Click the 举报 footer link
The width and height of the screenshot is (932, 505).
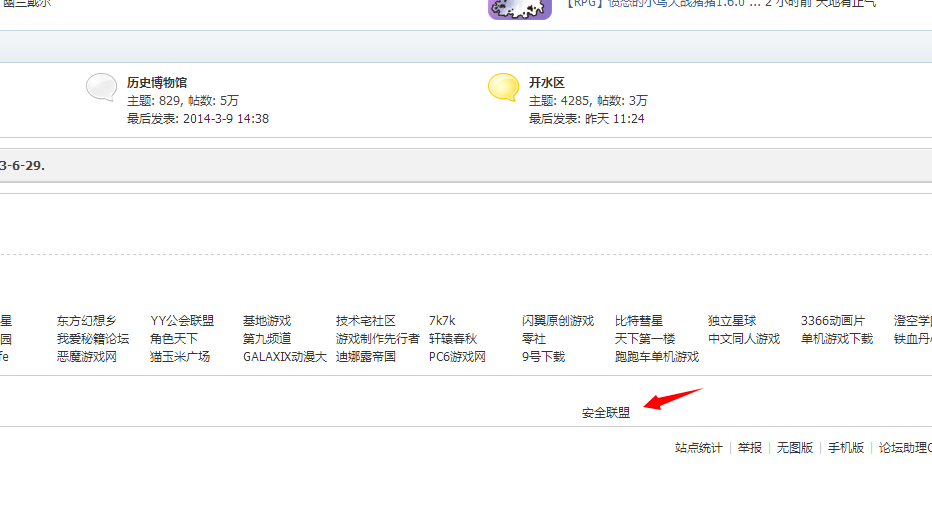coord(750,448)
